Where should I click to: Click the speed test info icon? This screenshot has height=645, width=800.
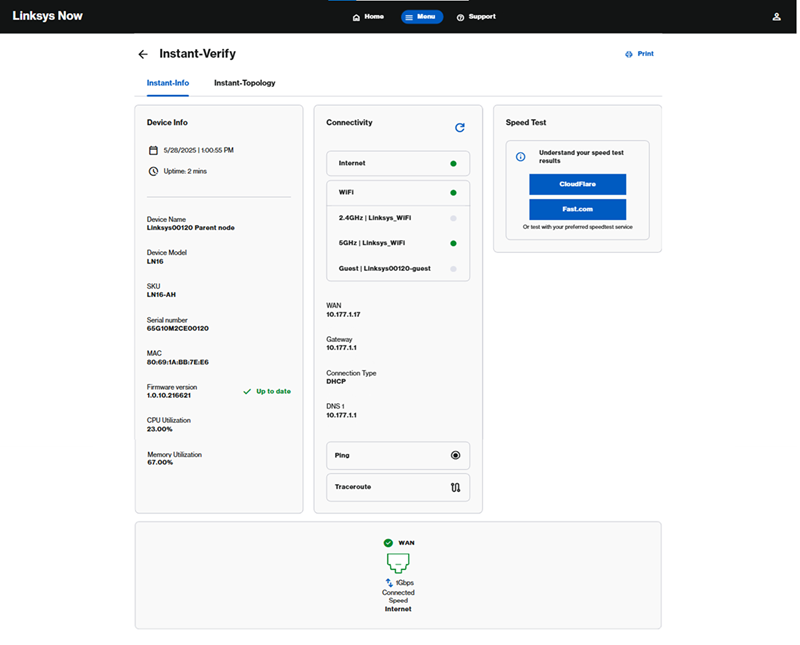point(519,155)
